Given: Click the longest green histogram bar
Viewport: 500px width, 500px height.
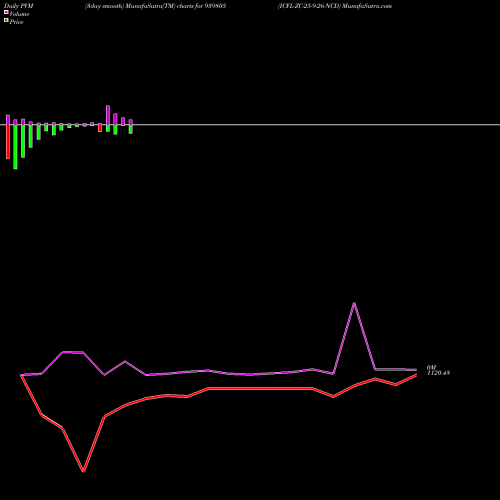Looking at the screenshot, I should tap(15, 147).
